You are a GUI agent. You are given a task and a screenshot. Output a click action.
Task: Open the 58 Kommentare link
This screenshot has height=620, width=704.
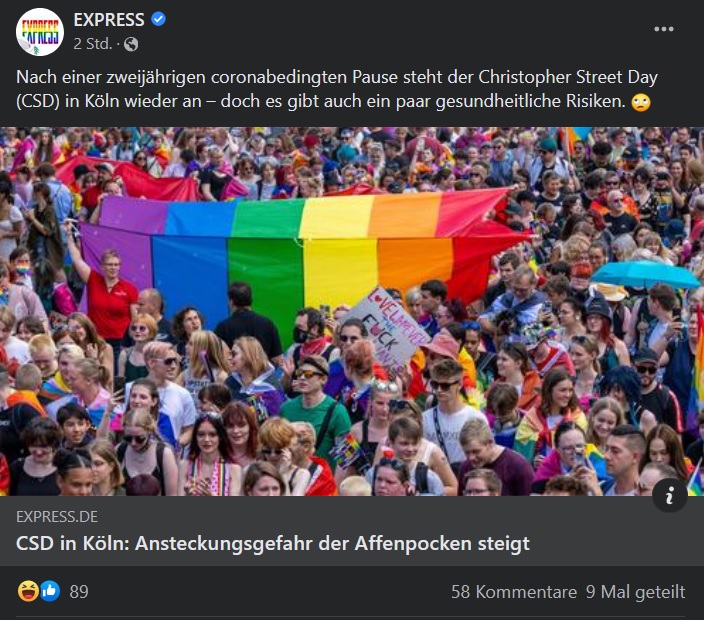[514, 592]
